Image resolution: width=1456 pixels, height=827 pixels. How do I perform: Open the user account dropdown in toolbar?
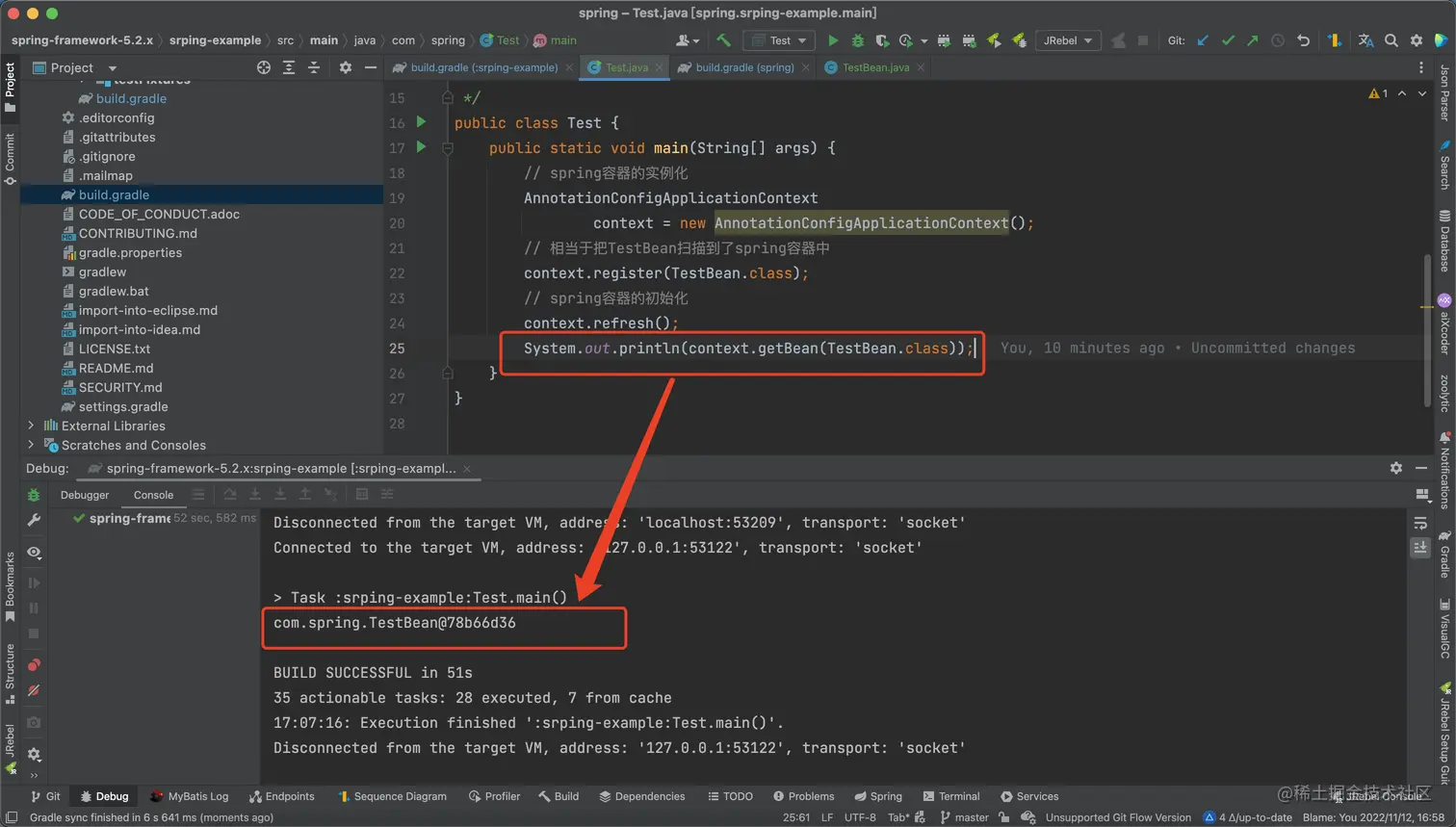688,40
